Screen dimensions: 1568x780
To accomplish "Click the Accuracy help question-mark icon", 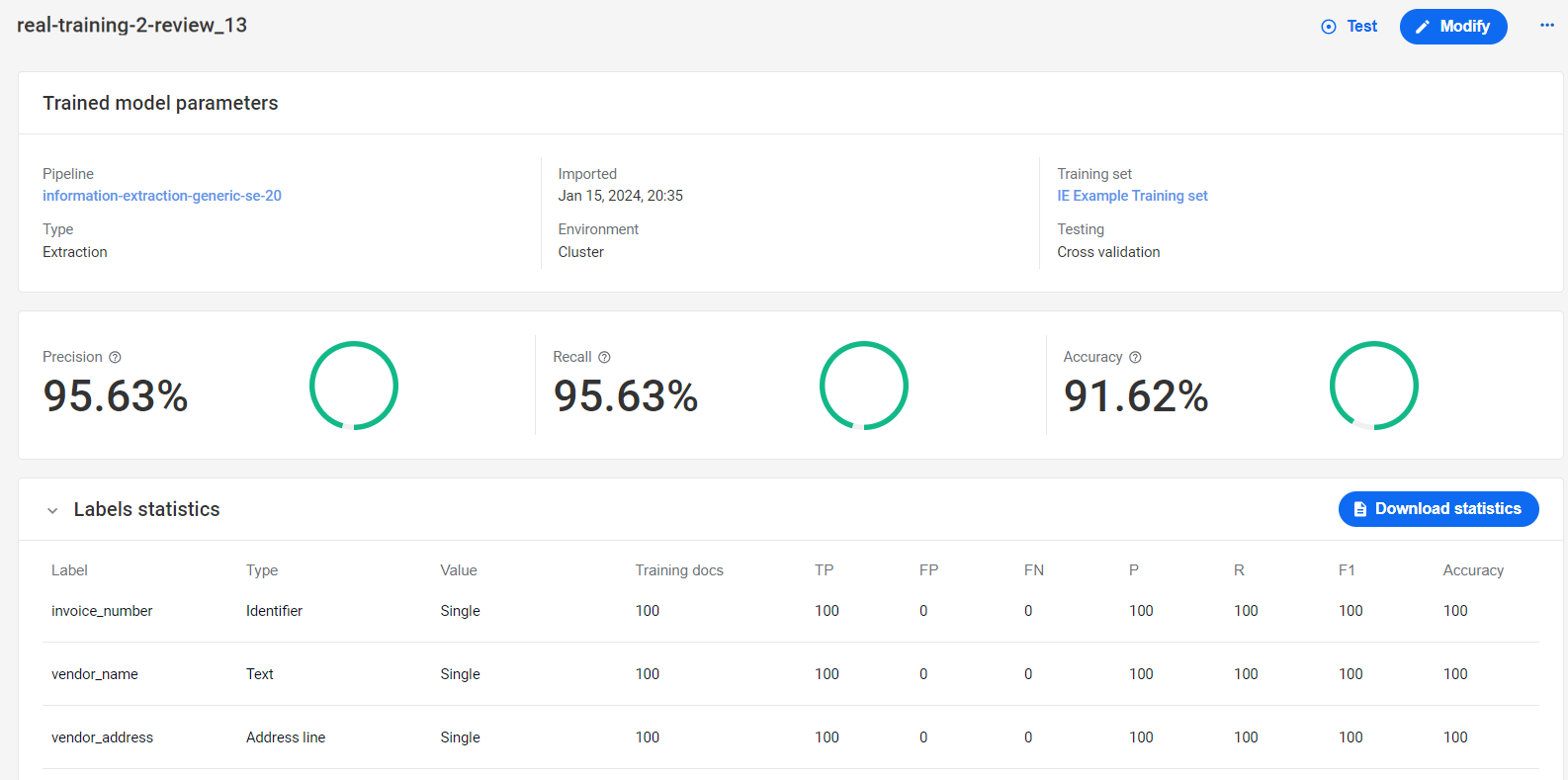I will 1135,357.
